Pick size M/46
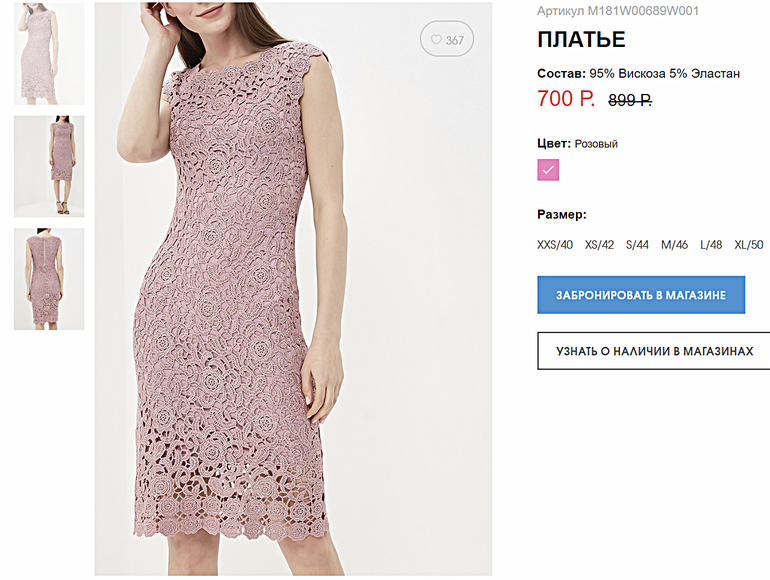Screen dimensions: 770x580 675,245
